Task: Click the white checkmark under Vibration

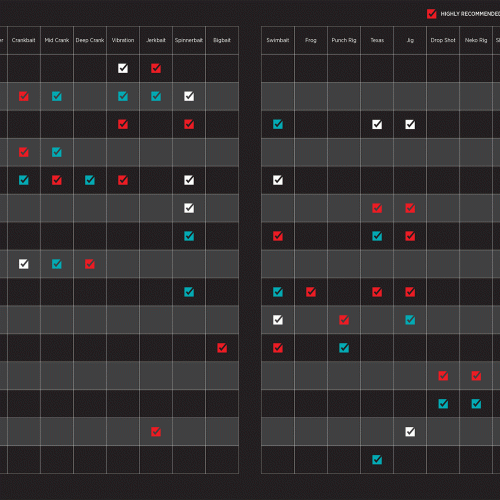Action: click(x=123, y=68)
